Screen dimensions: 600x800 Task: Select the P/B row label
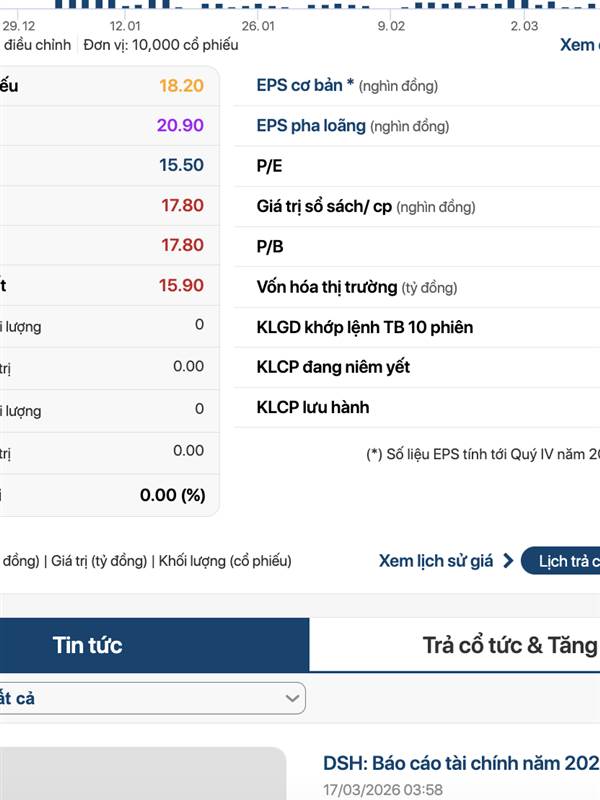point(269,246)
